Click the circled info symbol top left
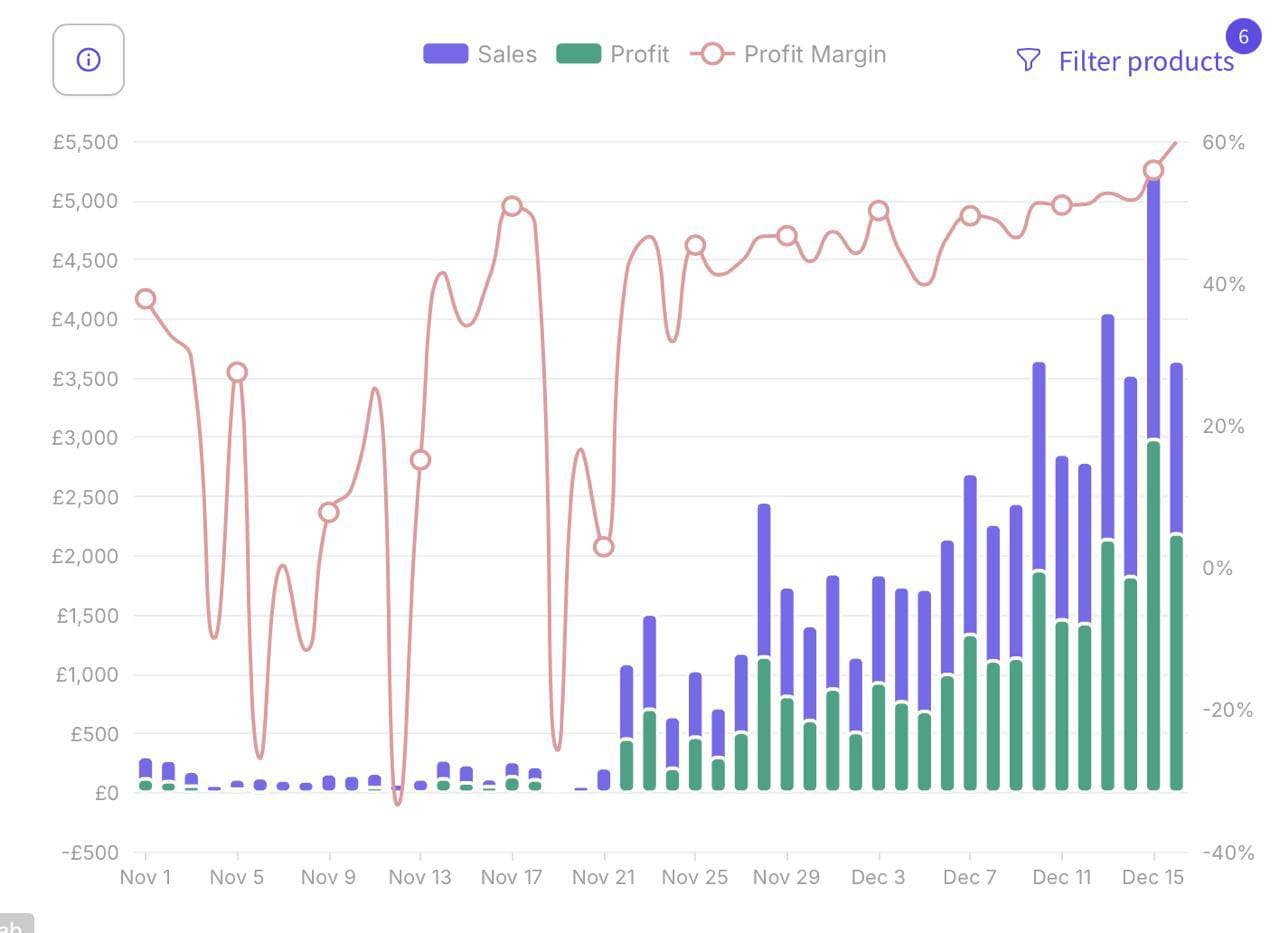Viewport: 1280px width, 933px height. click(88, 60)
